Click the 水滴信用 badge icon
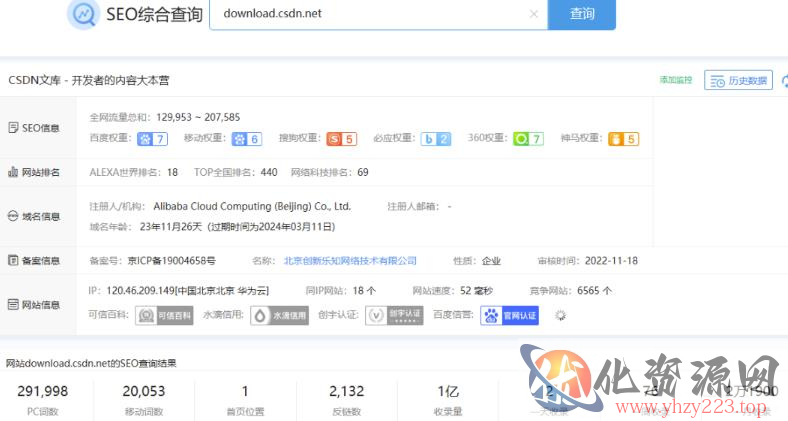 (x=279, y=315)
